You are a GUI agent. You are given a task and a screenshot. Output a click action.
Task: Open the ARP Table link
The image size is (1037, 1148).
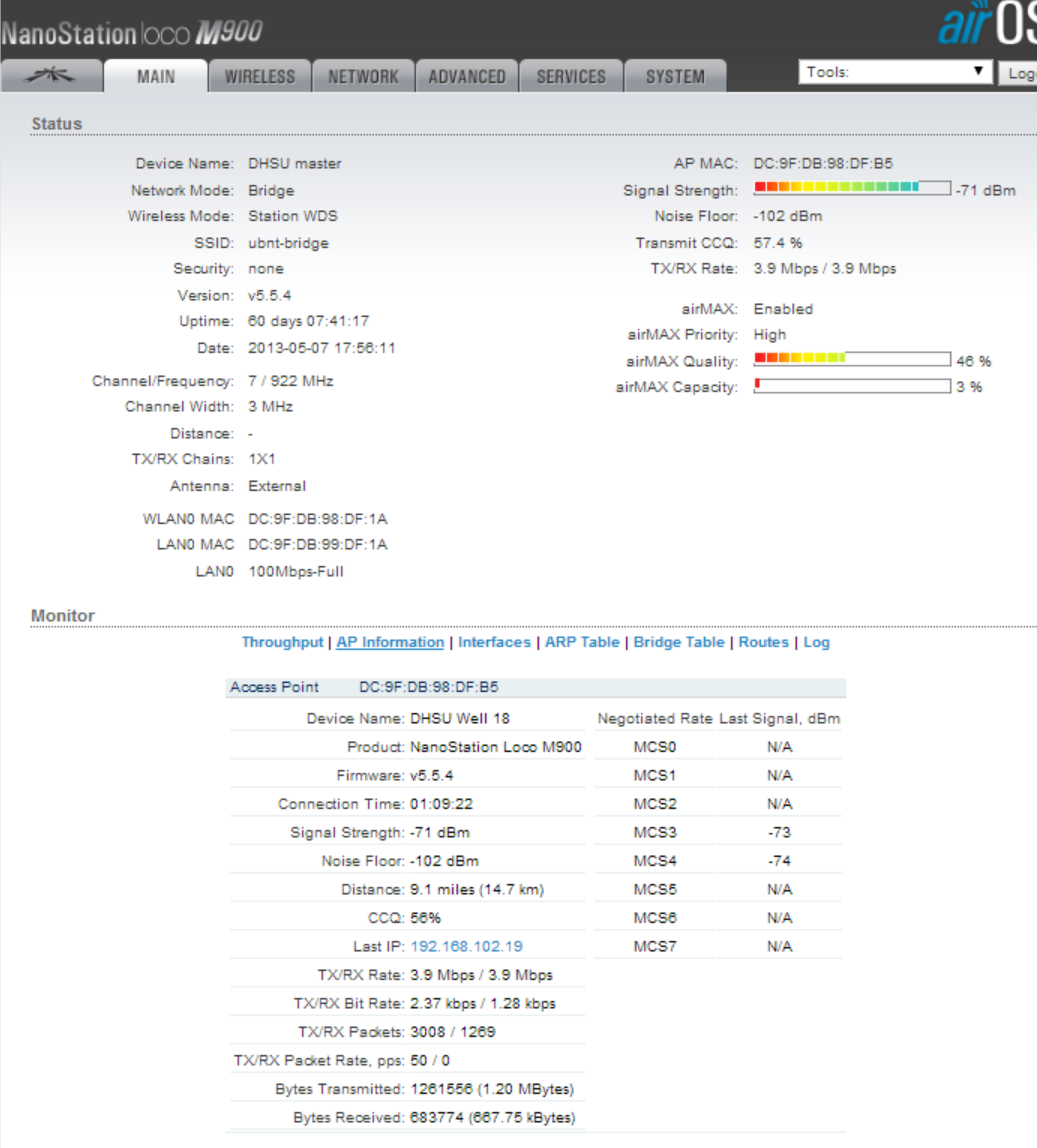582,642
